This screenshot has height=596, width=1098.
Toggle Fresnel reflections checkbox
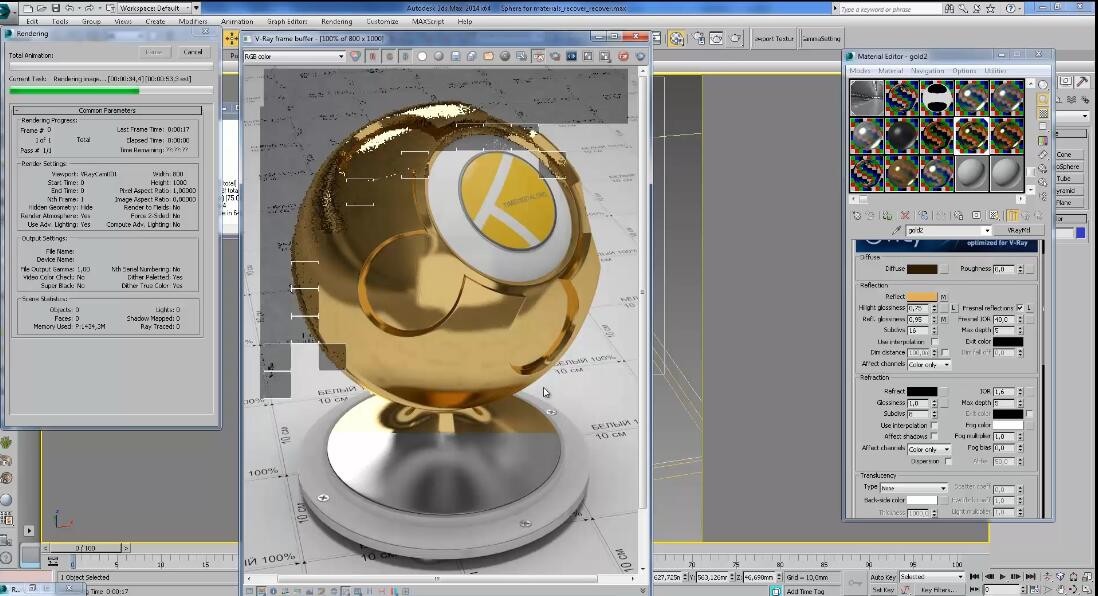point(1020,308)
